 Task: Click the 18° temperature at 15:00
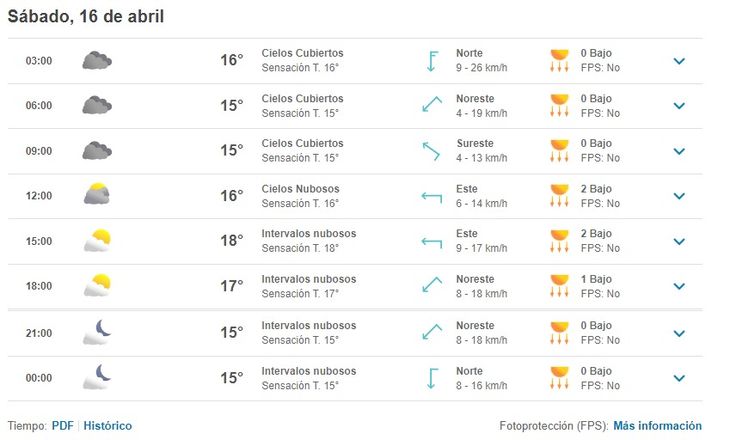[231, 241]
